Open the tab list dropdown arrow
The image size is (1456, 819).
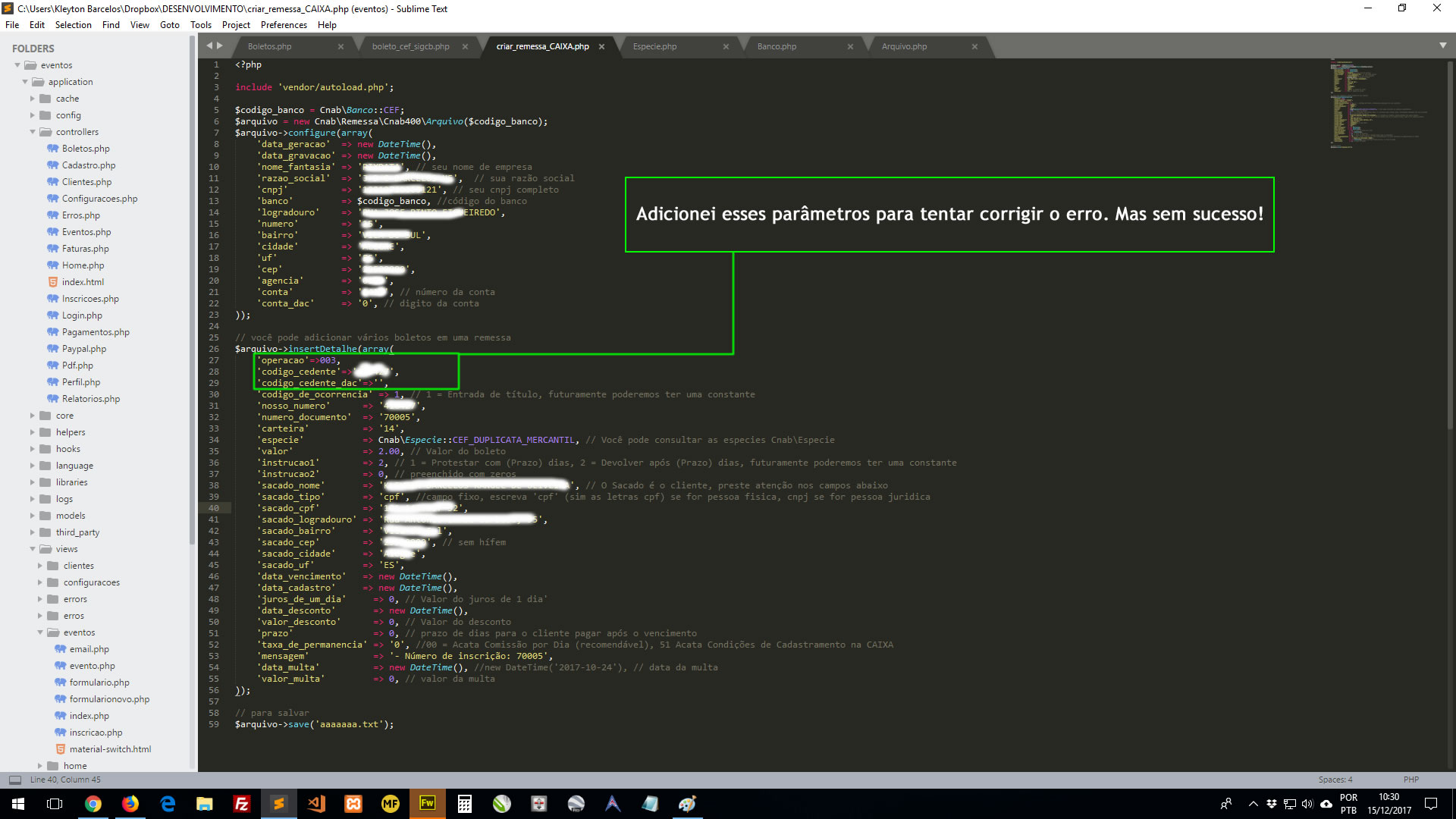coord(1442,45)
